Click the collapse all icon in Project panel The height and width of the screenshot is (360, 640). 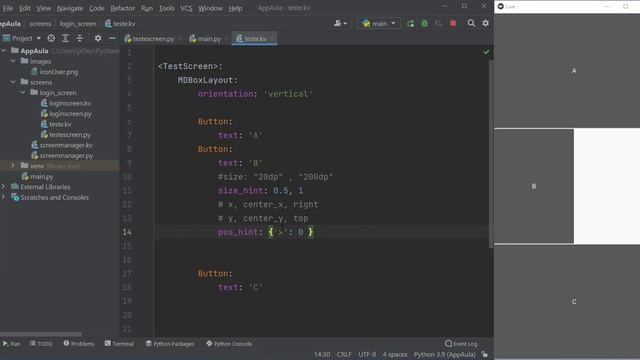pyautogui.click(x=80, y=38)
